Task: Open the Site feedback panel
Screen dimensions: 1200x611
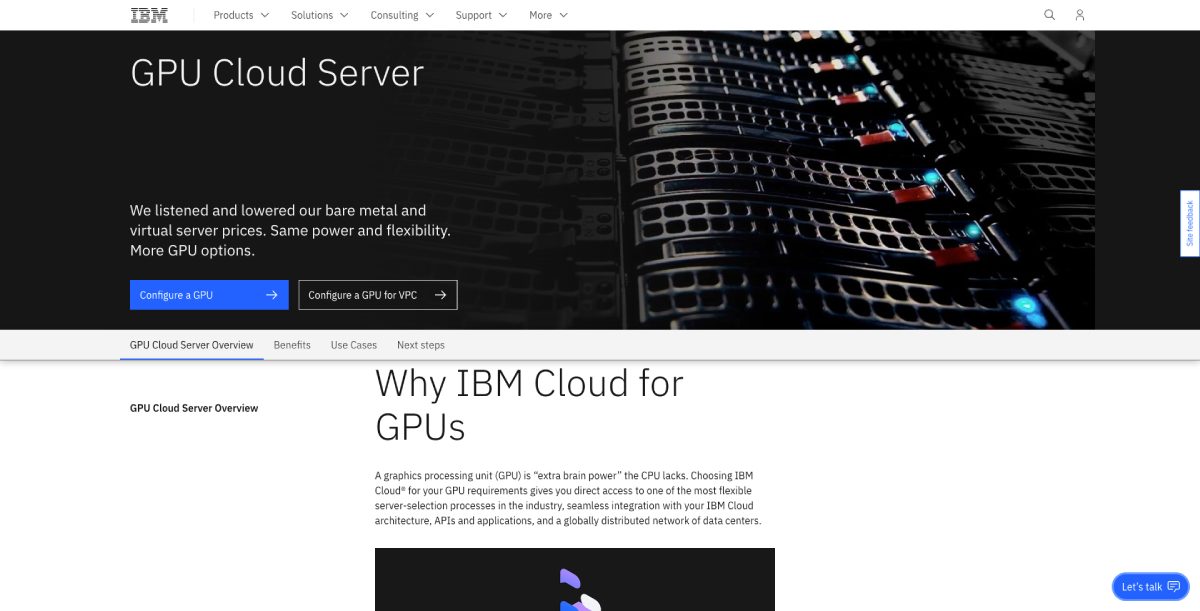Action: (1189, 223)
